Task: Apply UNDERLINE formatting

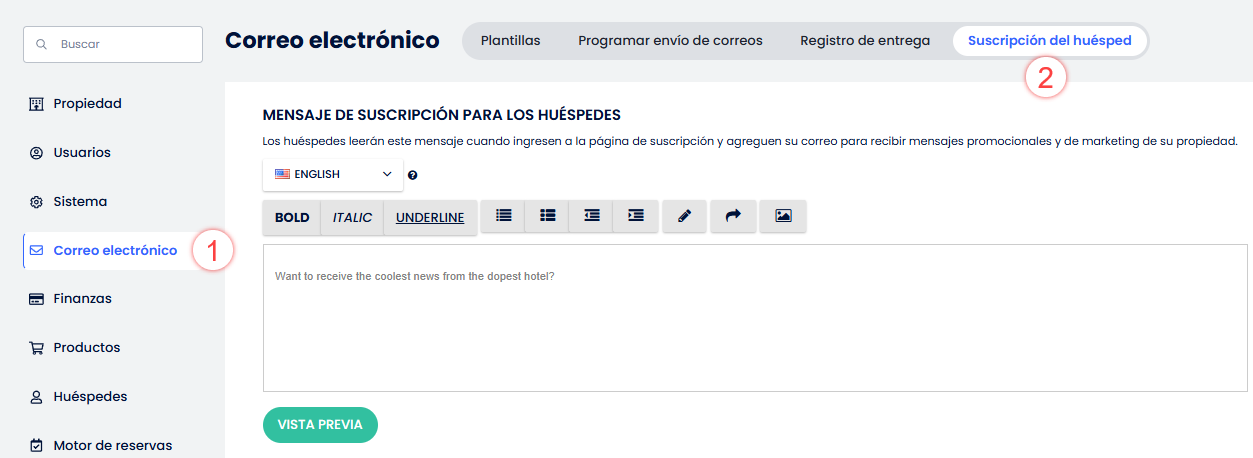Action: [x=430, y=218]
